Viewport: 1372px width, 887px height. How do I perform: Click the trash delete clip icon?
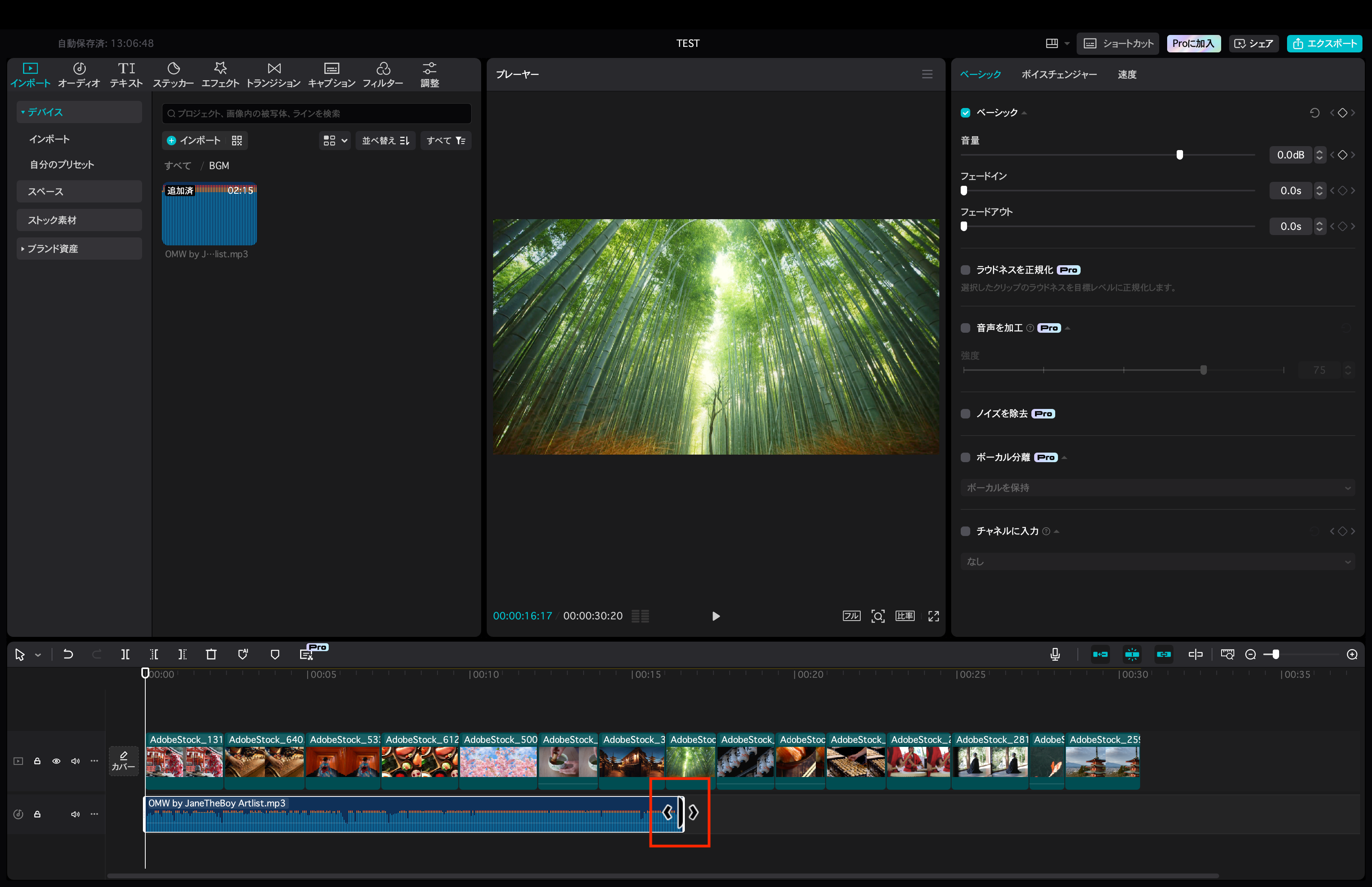[x=211, y=654]
